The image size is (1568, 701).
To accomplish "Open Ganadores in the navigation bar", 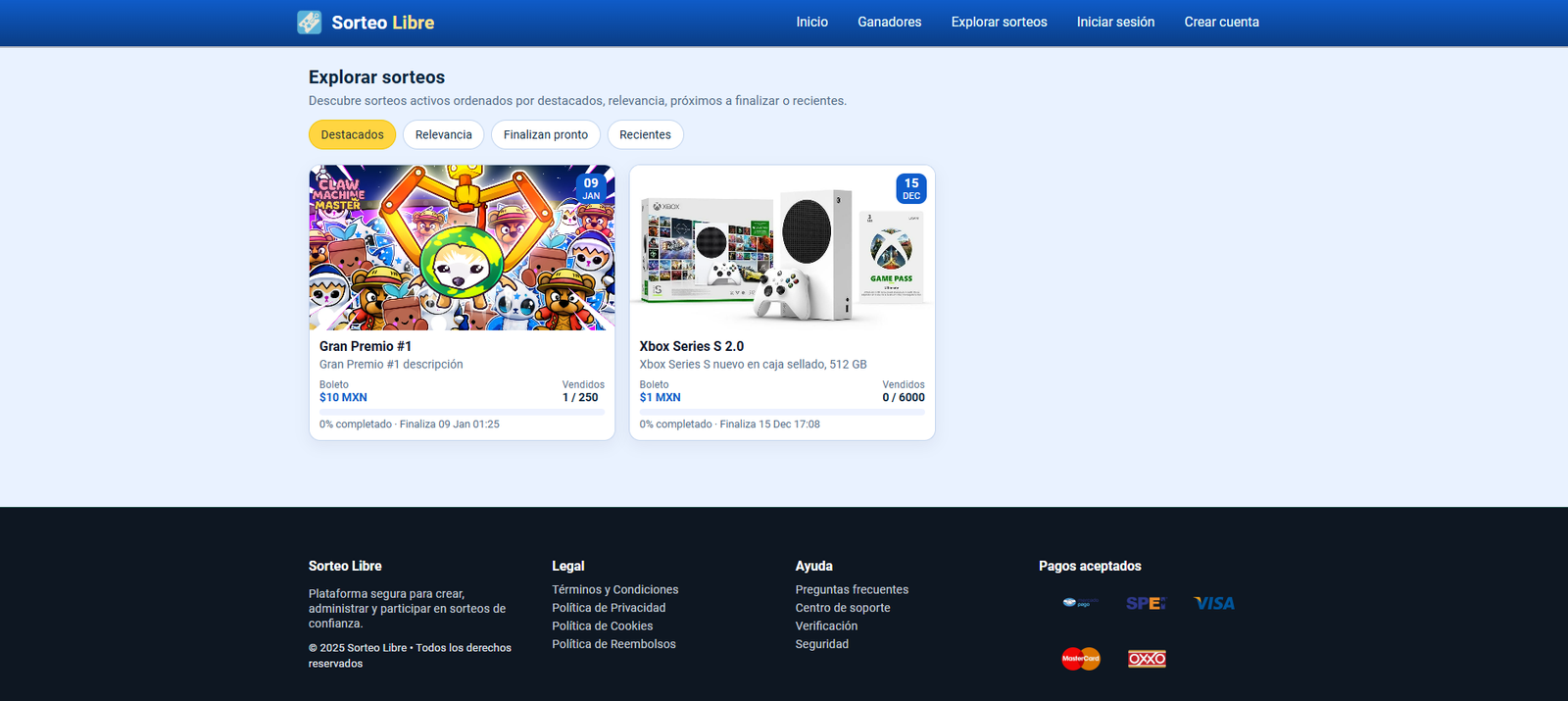I will [889, 22].
